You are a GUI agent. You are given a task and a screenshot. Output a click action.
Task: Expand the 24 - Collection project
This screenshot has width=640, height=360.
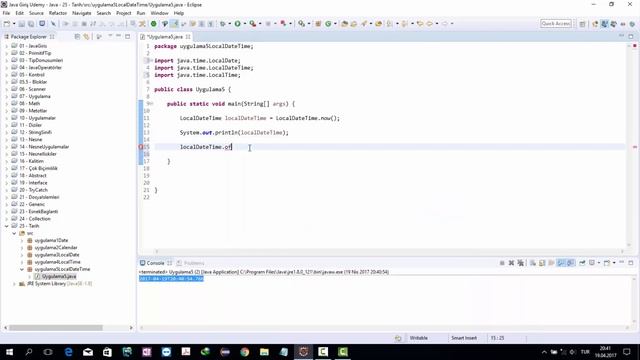click(7, 219)
